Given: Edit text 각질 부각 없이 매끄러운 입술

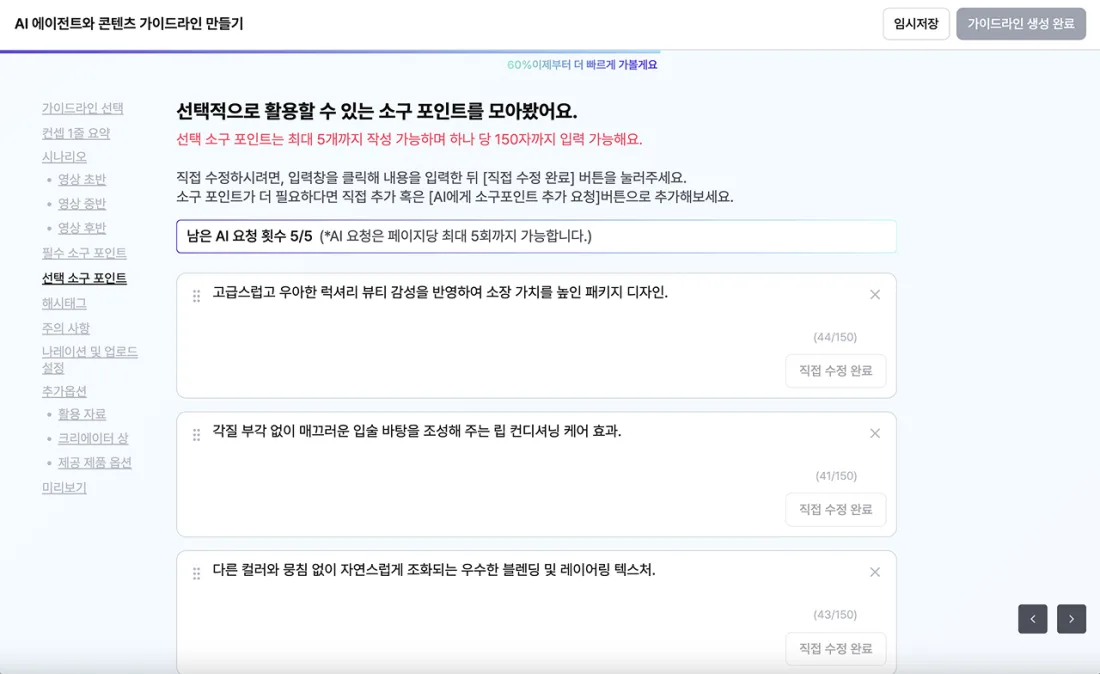Looking at the screenshot, I should pos(417,431).
